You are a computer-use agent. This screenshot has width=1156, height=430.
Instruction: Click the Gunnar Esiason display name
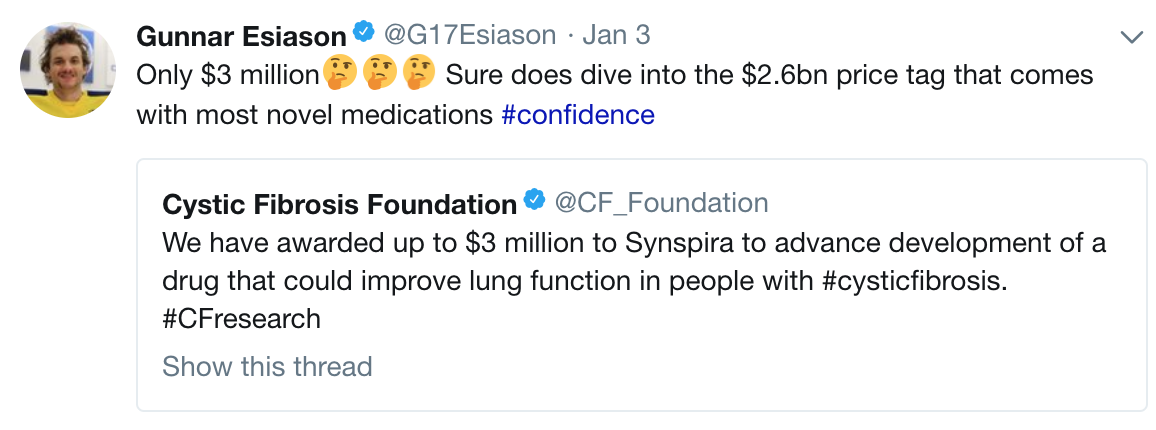[242, 35]
